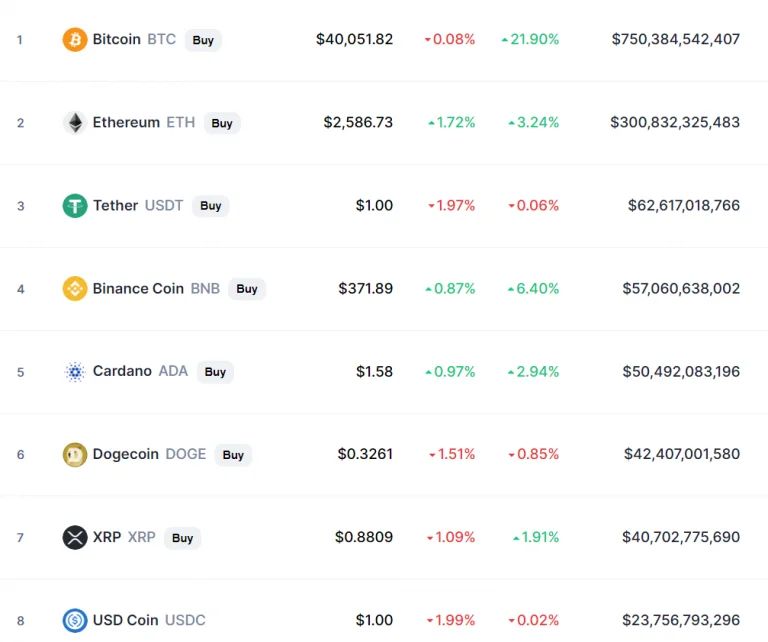Click Buy next to Ethereum ETH
The height and width of the screenshot is (642, 768).
tap(222, 123)
